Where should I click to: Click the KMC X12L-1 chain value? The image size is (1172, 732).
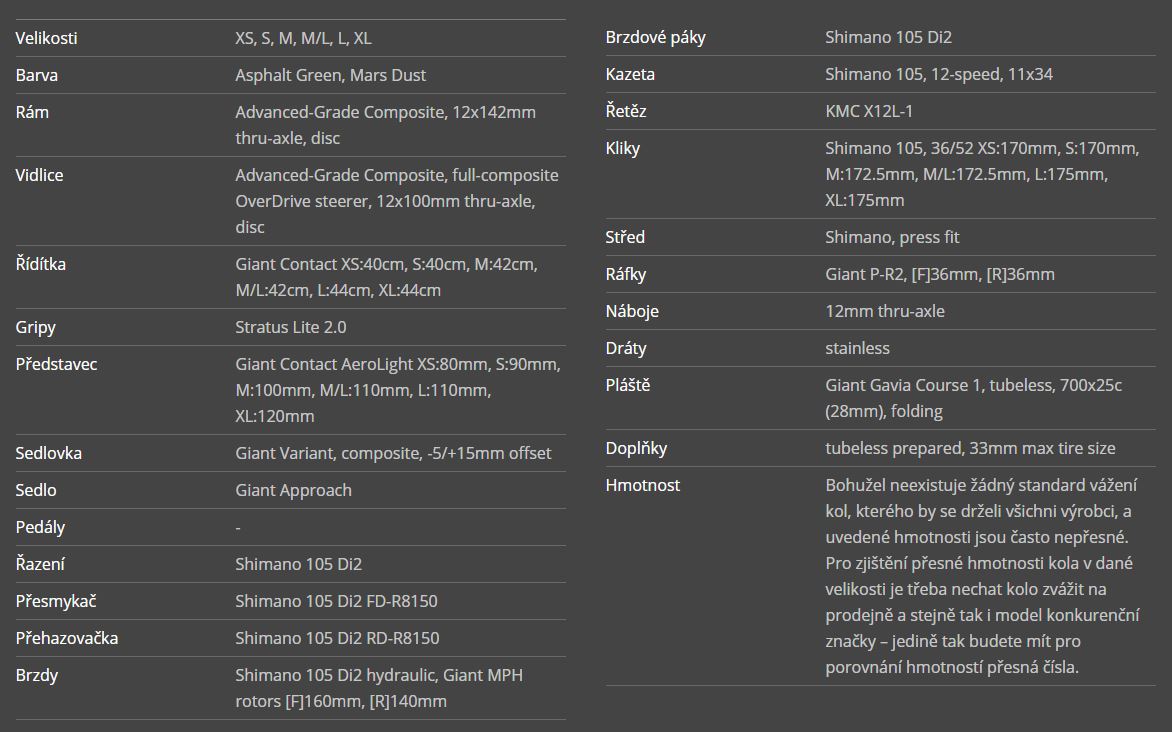pos(868,112)
